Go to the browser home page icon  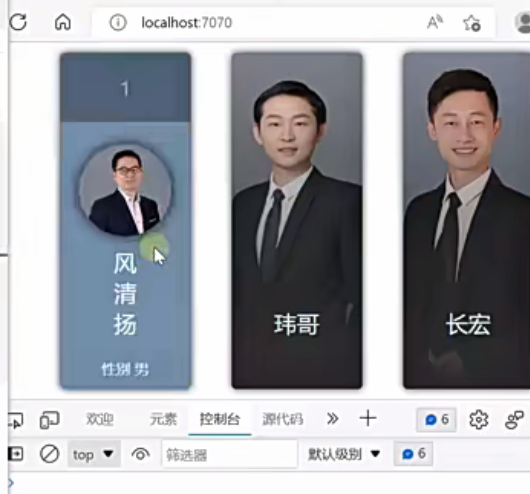click(63, 22)
